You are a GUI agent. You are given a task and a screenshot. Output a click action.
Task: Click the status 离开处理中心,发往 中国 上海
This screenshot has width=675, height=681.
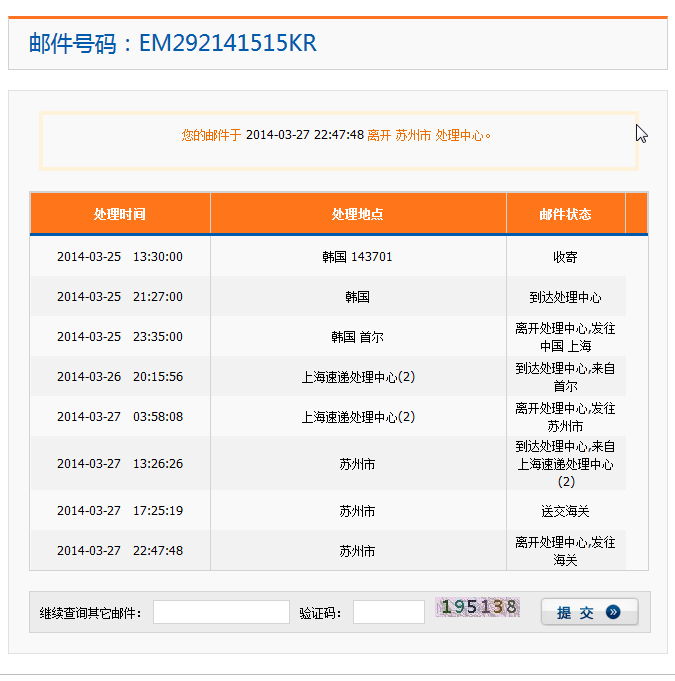[x=566, y=337]
